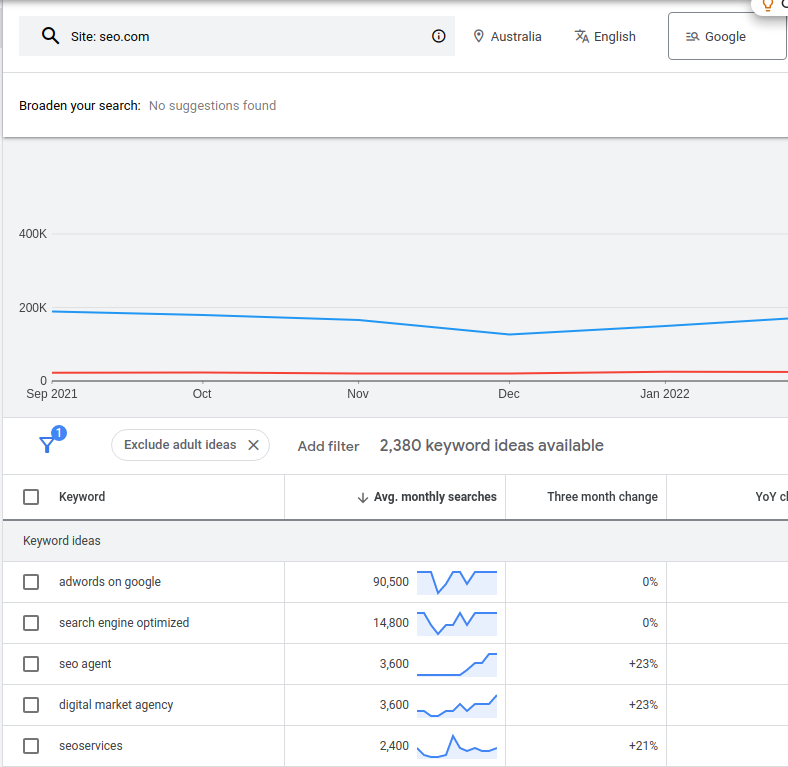Click the translate language icon

tap(582, 37)
